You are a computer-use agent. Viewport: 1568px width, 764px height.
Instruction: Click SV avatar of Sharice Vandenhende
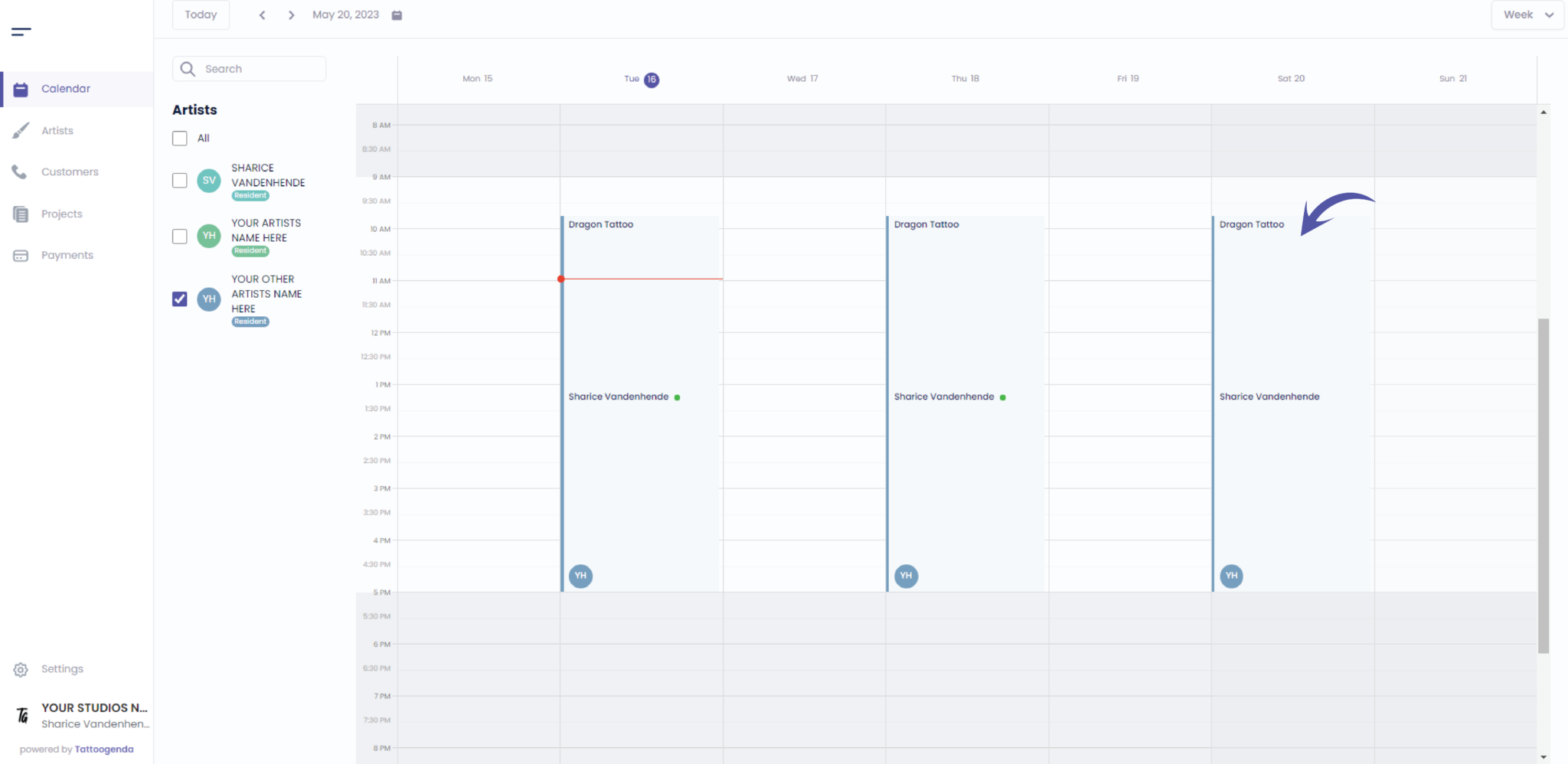point(209,181)
